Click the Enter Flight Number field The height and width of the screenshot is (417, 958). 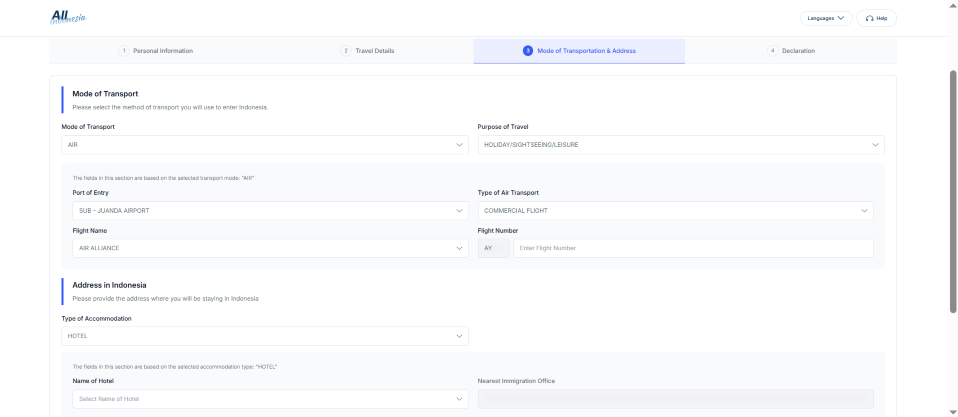point(693,248)
